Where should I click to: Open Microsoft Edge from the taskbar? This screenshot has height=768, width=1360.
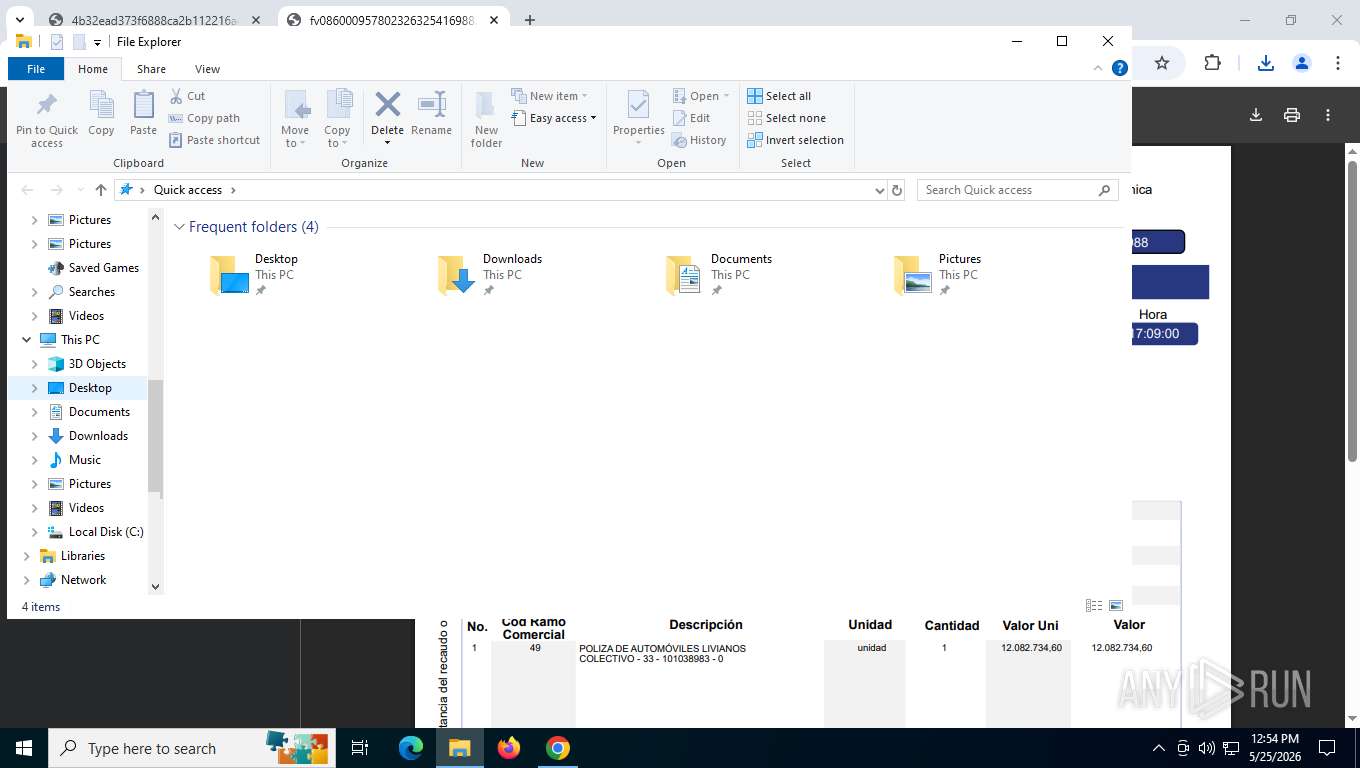click(x=411, y=748)
